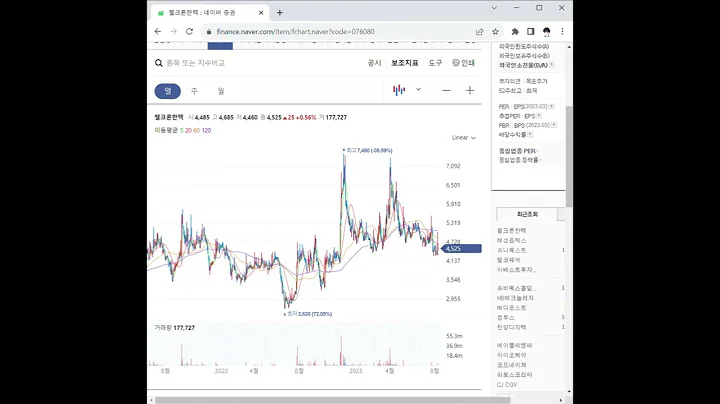Open the 도구 tools menu
The height and width of the screenshot is (404, 720).
(435, 63)
